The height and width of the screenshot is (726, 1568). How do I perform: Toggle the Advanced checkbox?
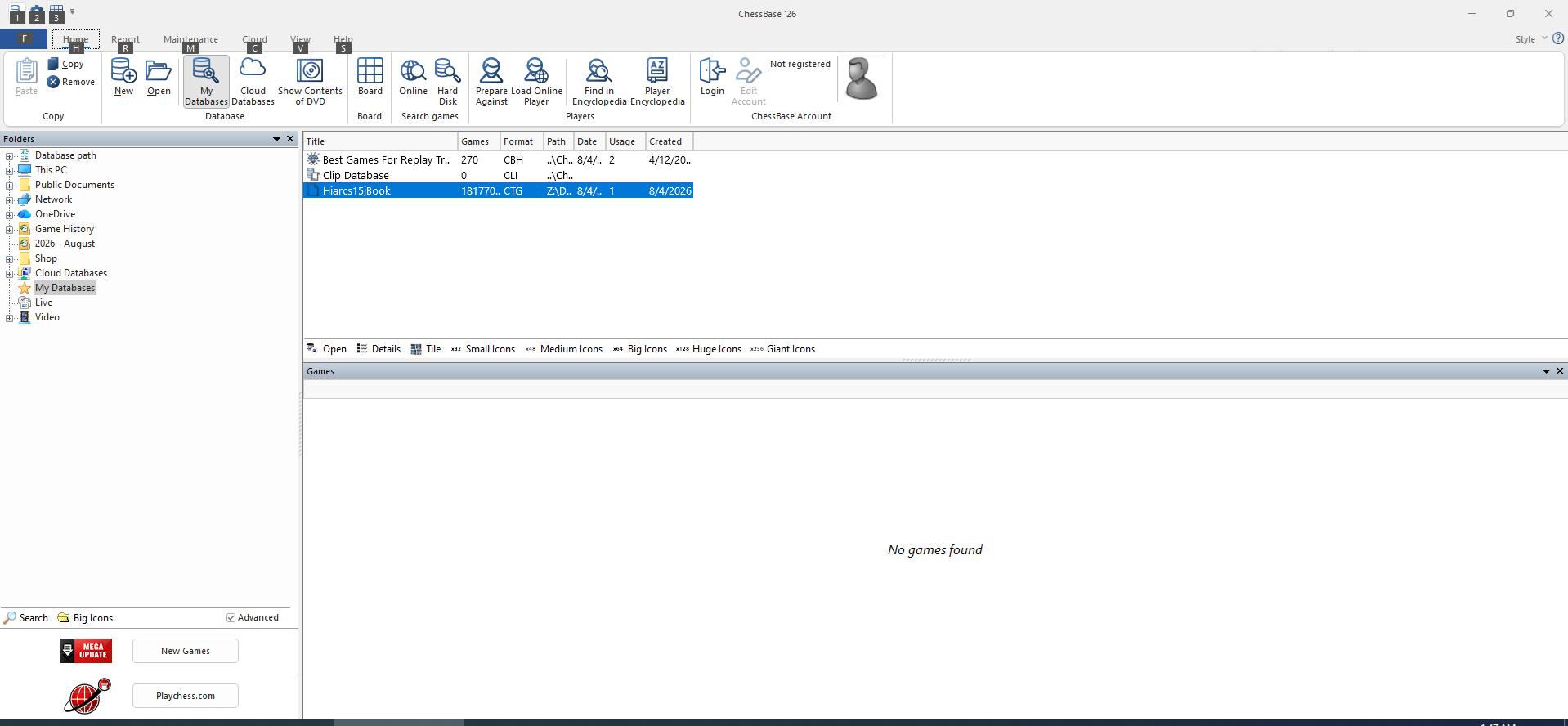[x=231, y=617]
